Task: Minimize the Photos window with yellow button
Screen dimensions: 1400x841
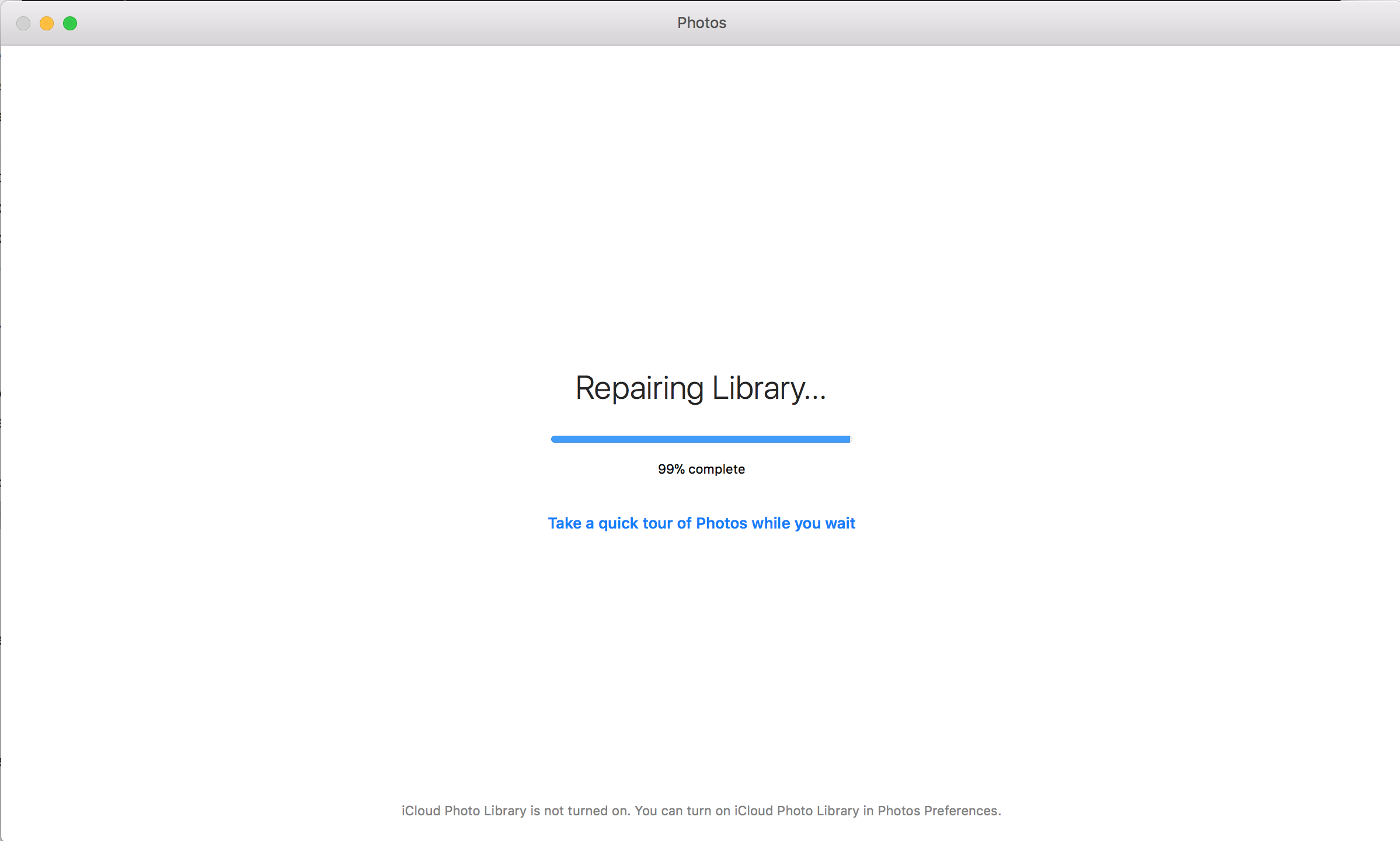Action: (x=47, y=23)
